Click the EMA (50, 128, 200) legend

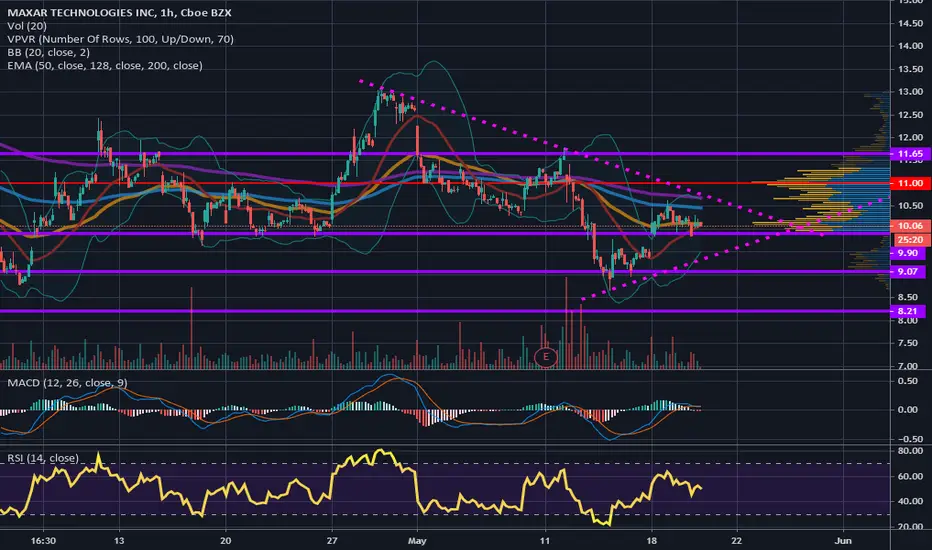pos(105,65)
